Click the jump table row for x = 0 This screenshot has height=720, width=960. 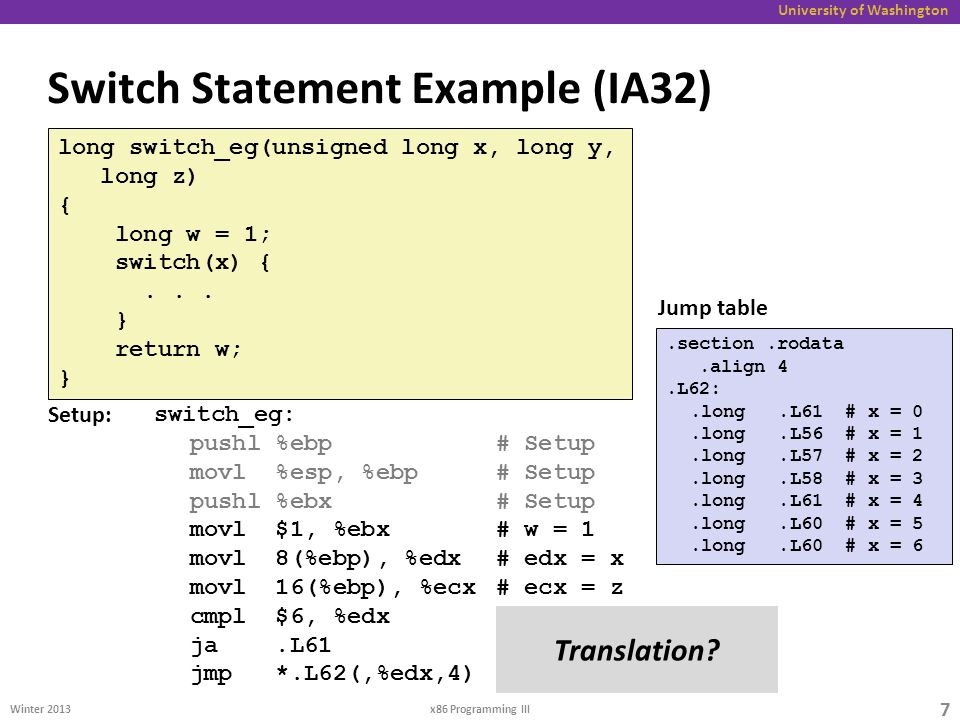click(807, 411)
